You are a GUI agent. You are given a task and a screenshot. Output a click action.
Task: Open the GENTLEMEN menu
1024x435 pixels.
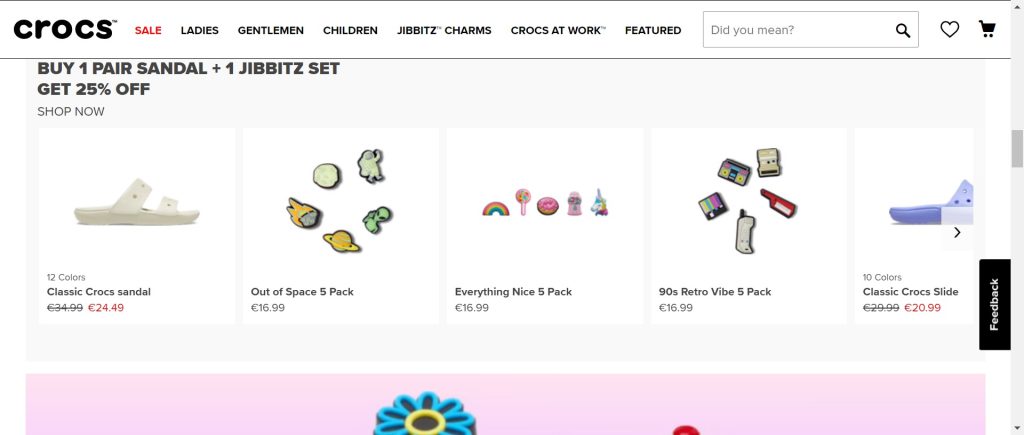(x=271, y=30)
